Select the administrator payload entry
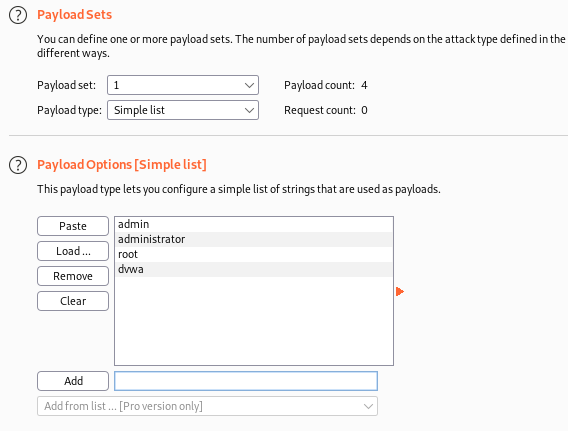 pyautogui.click(x=254, y=239)
